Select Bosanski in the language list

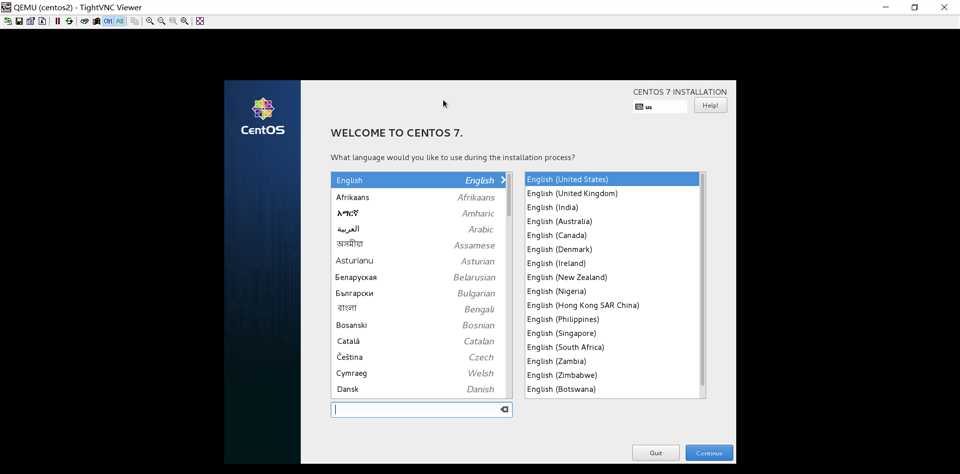[x=419, y=325]
